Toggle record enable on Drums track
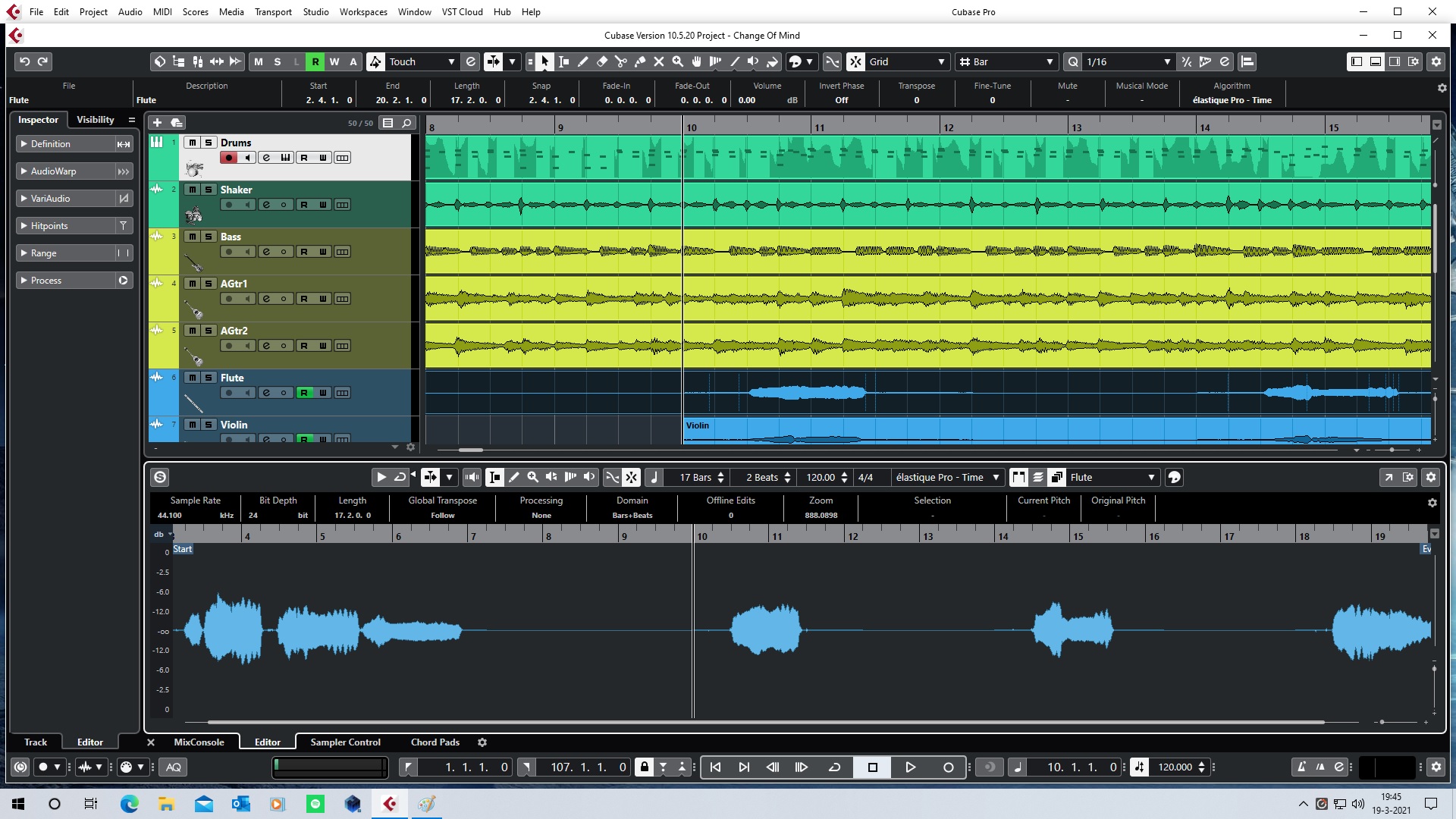The width and height of the screenshot is (1456, 819). [x=228, y=158]
